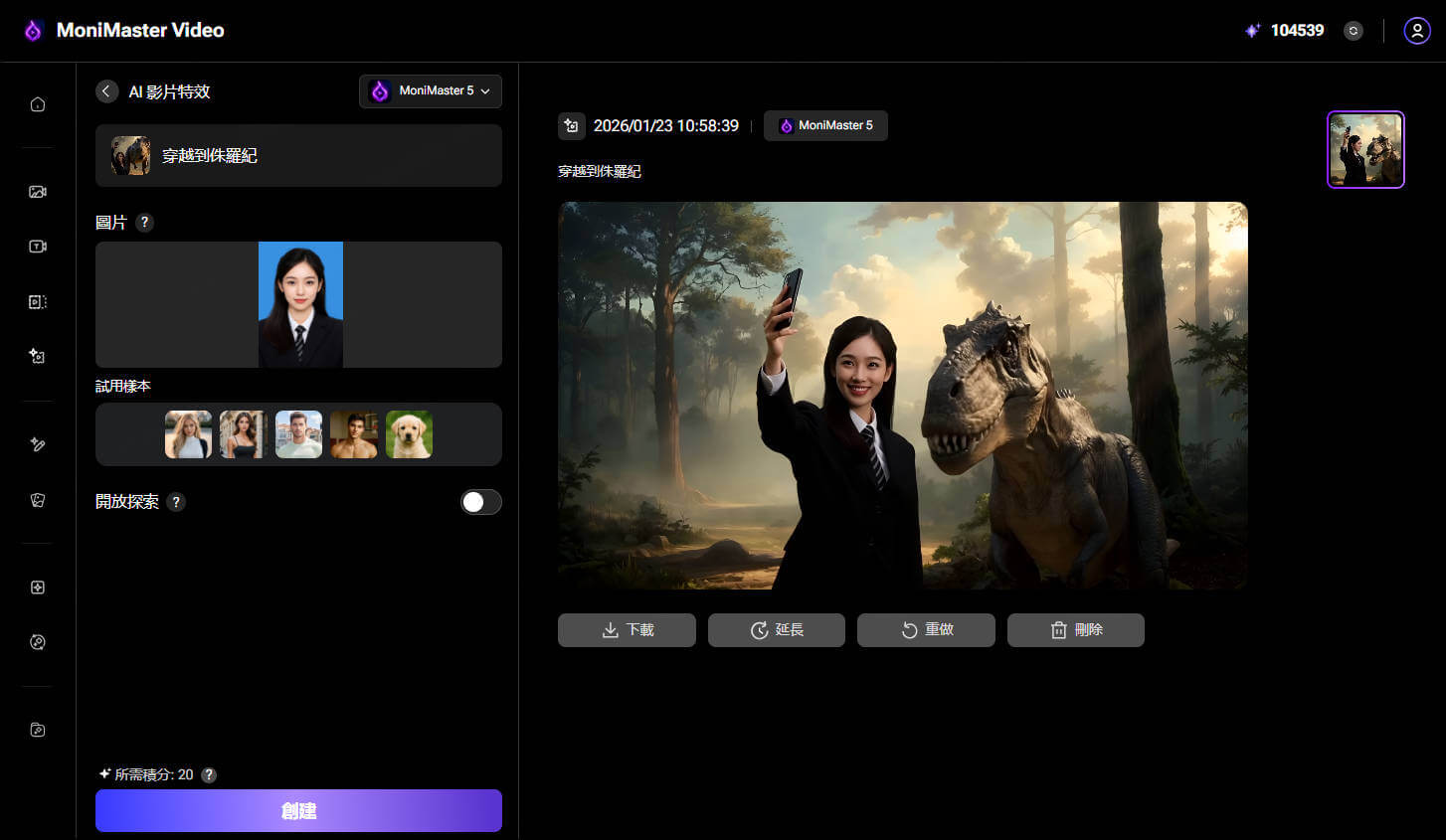Click the 重做 redo button
The image size is (1446, 840).
click(x=926, y=630)
